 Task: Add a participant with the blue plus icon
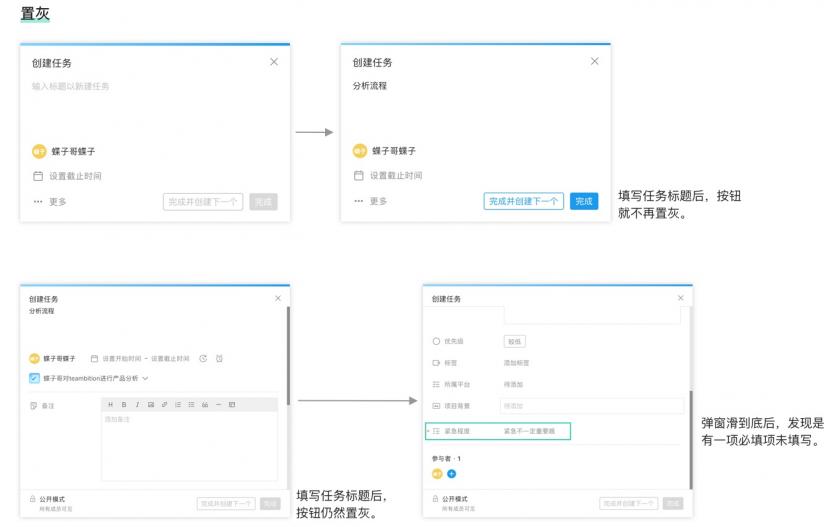click(452, 473)
